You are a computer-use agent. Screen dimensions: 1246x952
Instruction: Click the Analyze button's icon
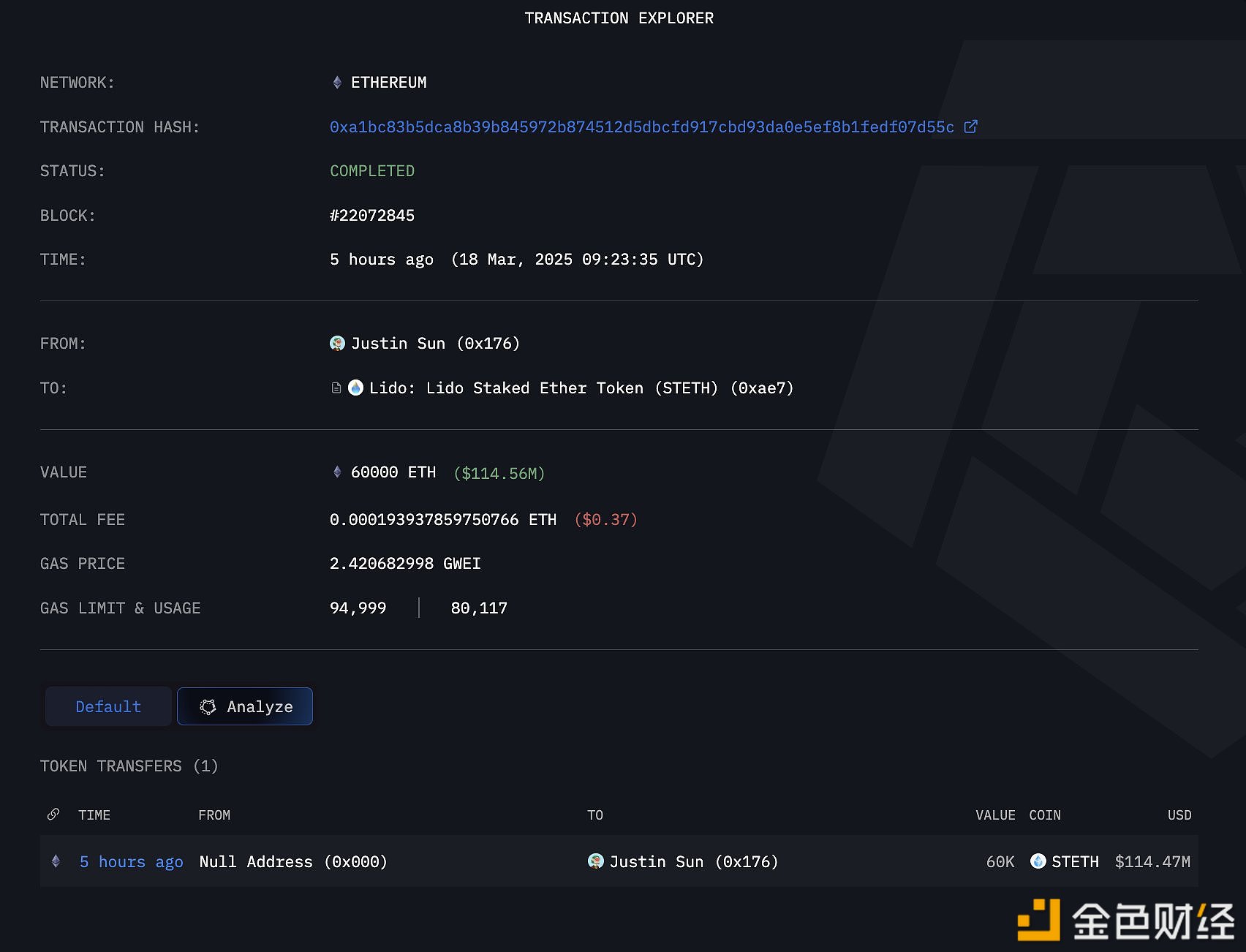(x=208, y=706)
